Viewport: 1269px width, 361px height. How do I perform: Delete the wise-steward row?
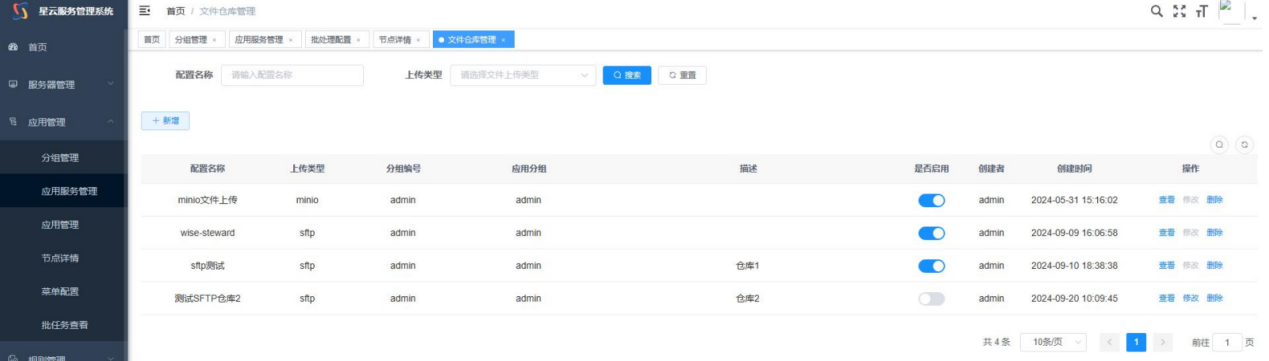coord(1215,233)
